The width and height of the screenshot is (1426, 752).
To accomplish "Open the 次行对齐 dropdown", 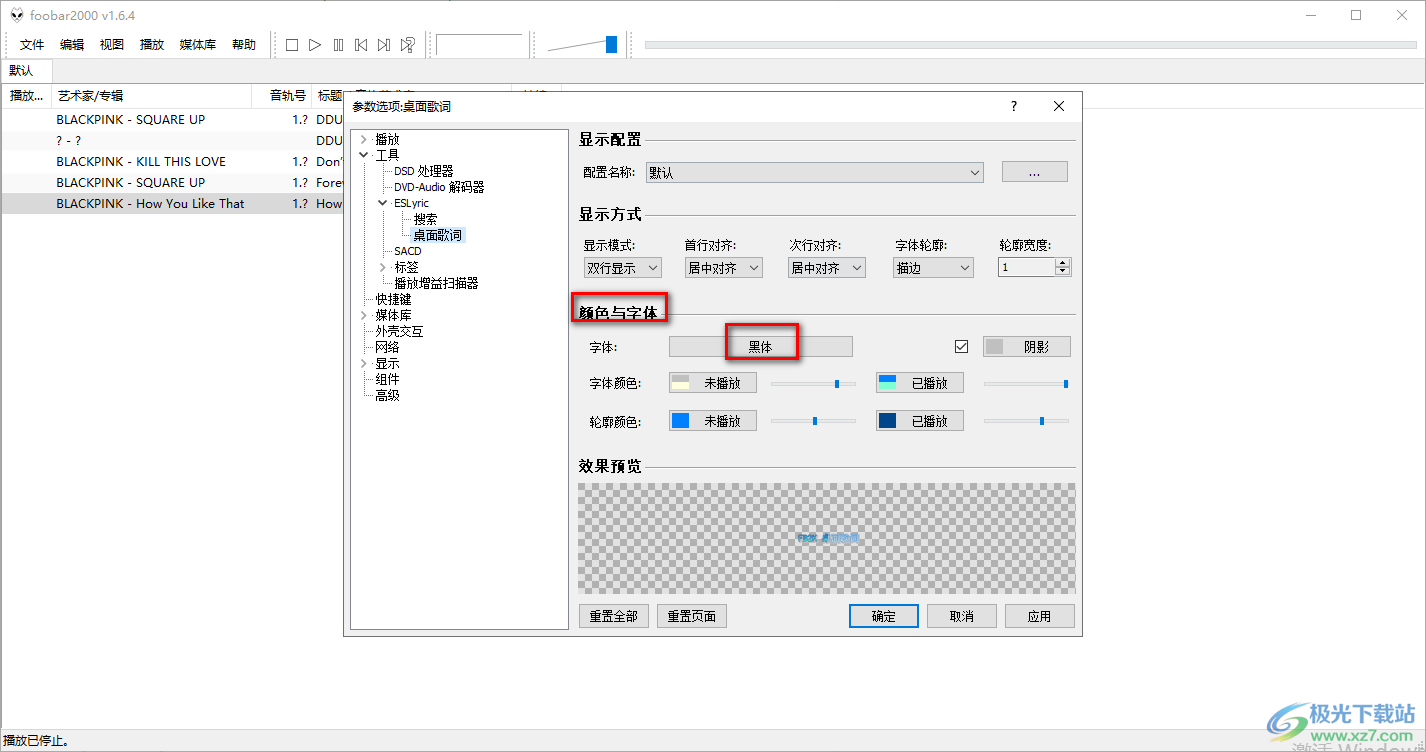I will [827, 268].
